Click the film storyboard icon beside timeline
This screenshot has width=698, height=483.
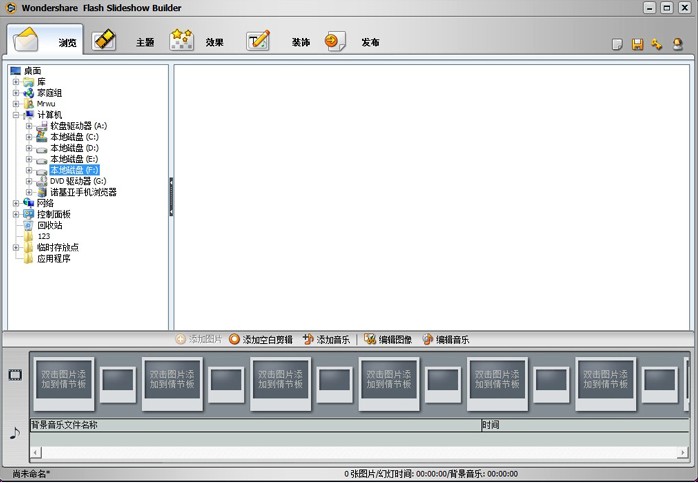[15, 376]
